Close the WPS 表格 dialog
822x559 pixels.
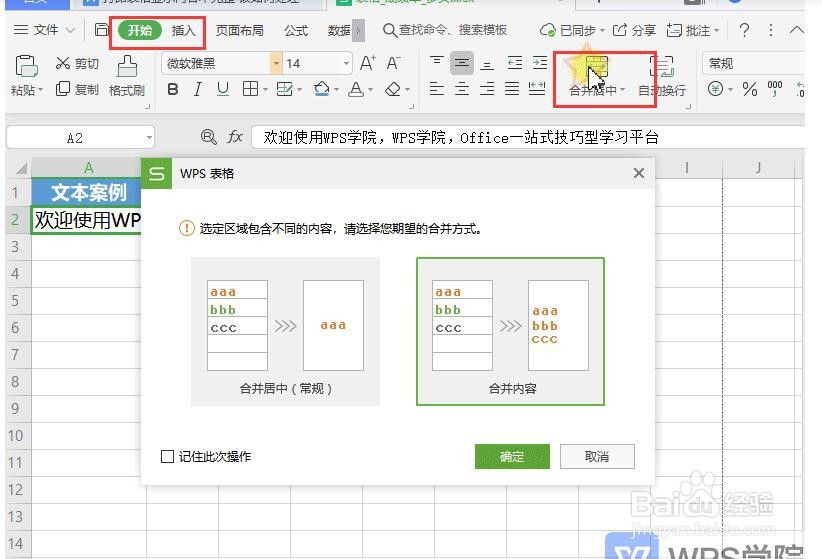click(639, 173)
